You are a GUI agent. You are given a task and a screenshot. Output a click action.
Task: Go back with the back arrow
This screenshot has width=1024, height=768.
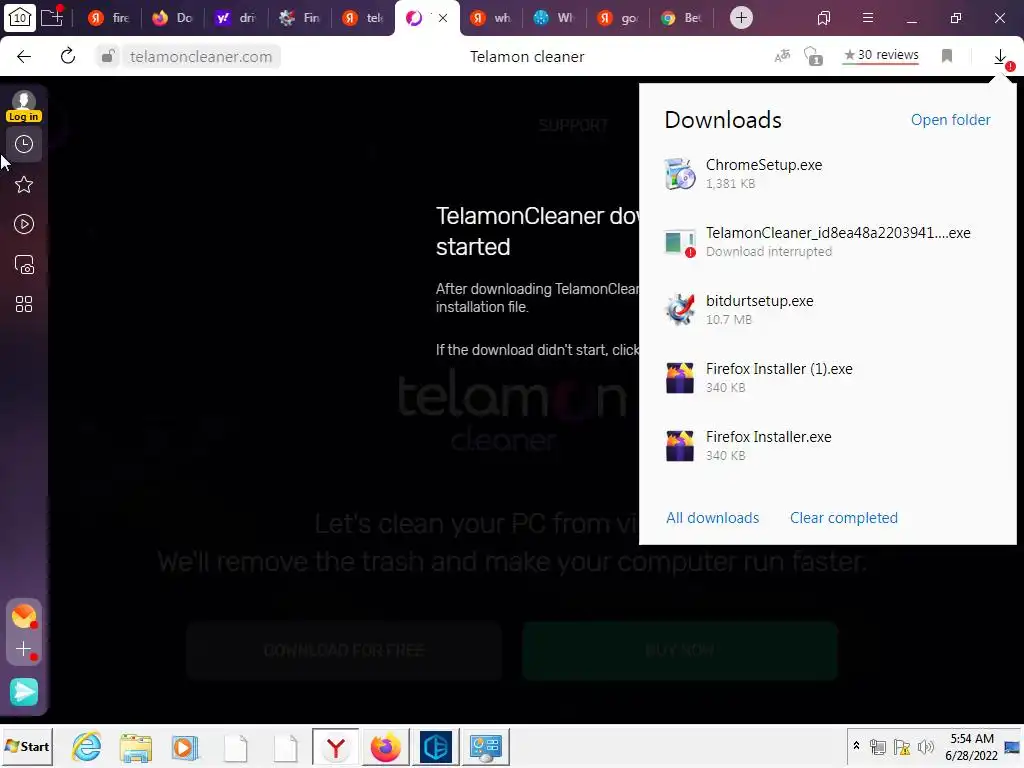click(x=24, y=57)
